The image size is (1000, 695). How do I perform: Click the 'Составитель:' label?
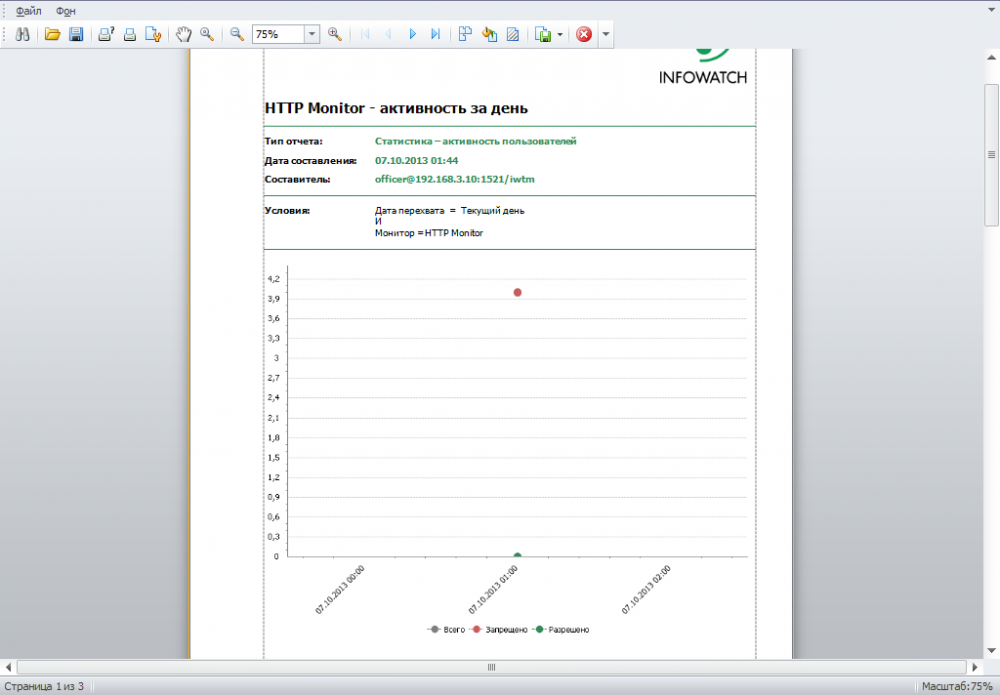(x=297, y=179)
